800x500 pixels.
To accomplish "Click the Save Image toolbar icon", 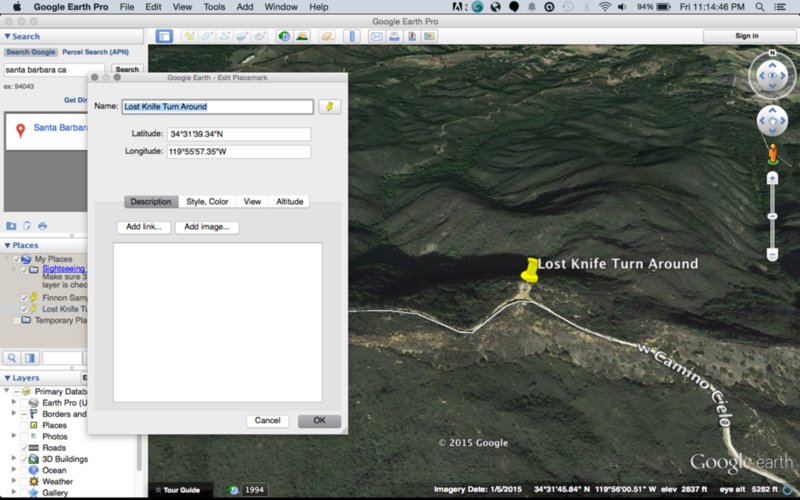I will click(412, 36).
